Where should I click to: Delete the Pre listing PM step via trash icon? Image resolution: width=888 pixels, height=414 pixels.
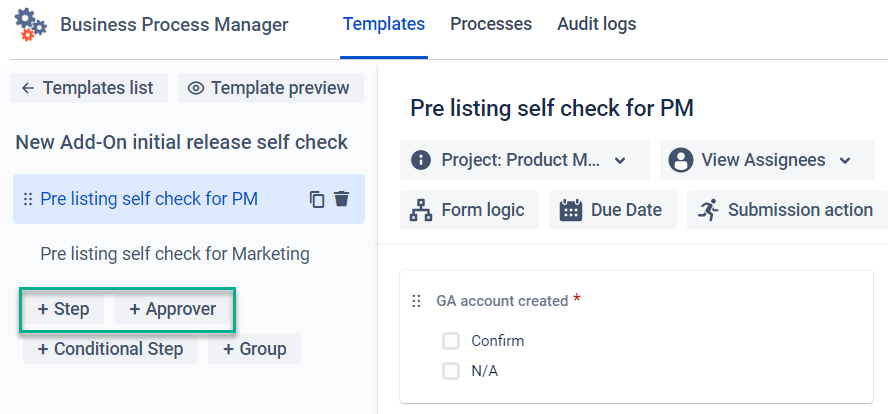tap(342, 199)
